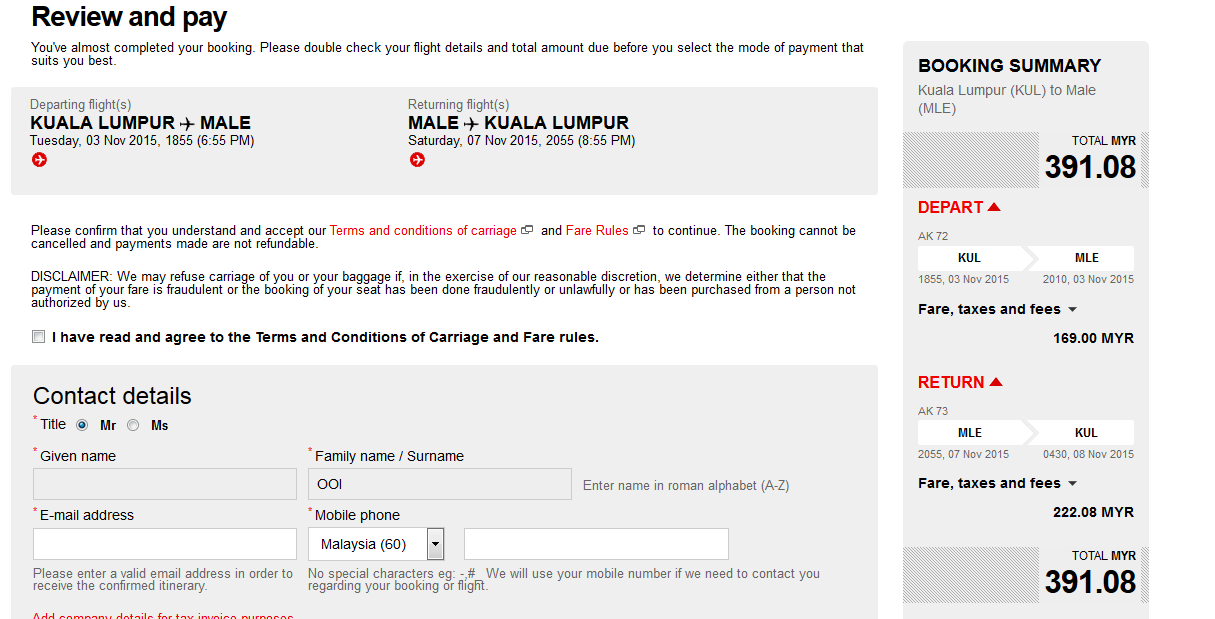Click the external-link icon beside Fare Rules
This screenshot has height=619, width=1215.
point(639,230)
